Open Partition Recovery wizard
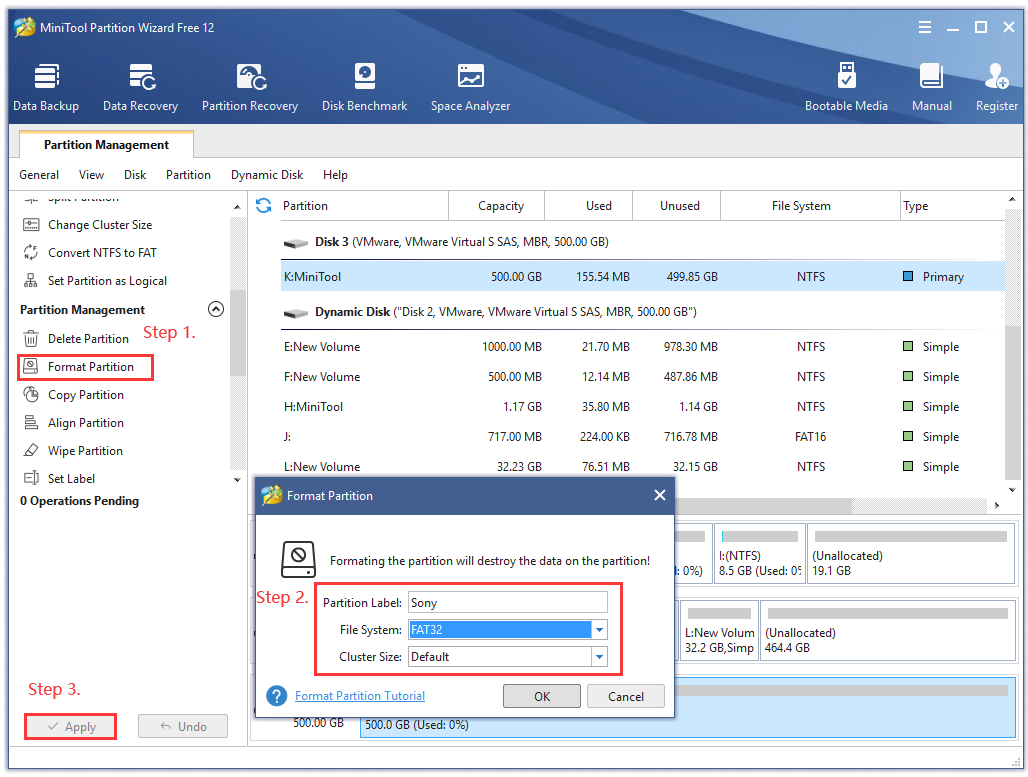1028x777 pixels. tap(250, 87)
